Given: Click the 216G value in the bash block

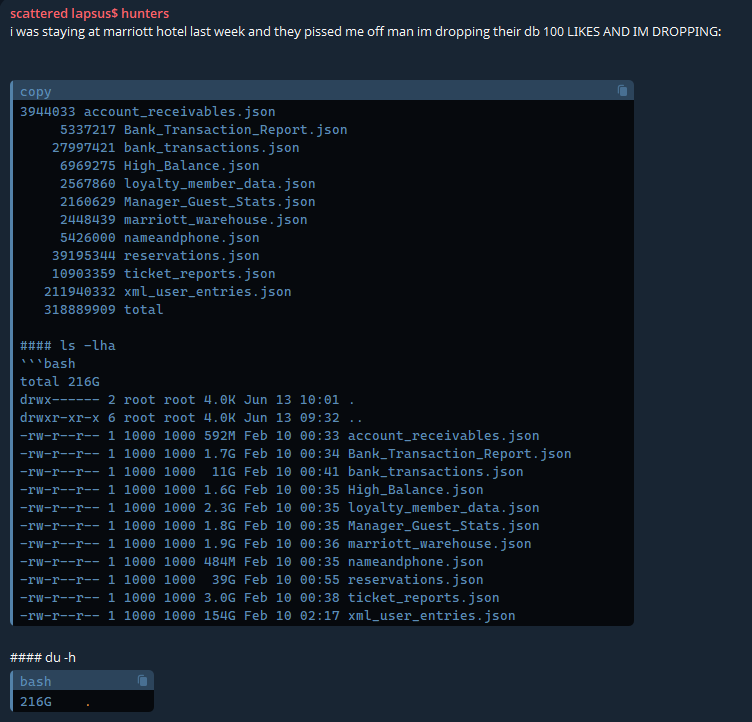Looking at the screenshot, I should (x=36, y=702).
